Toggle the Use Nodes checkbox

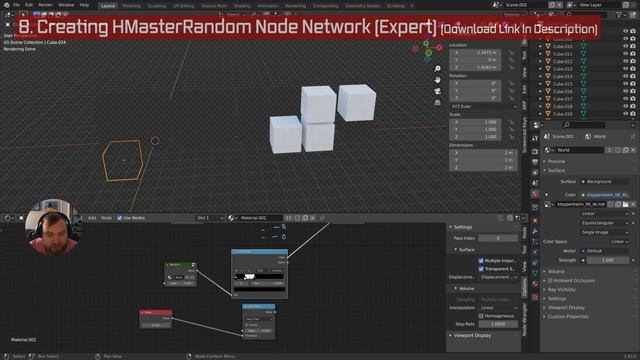tap(120, 218)
